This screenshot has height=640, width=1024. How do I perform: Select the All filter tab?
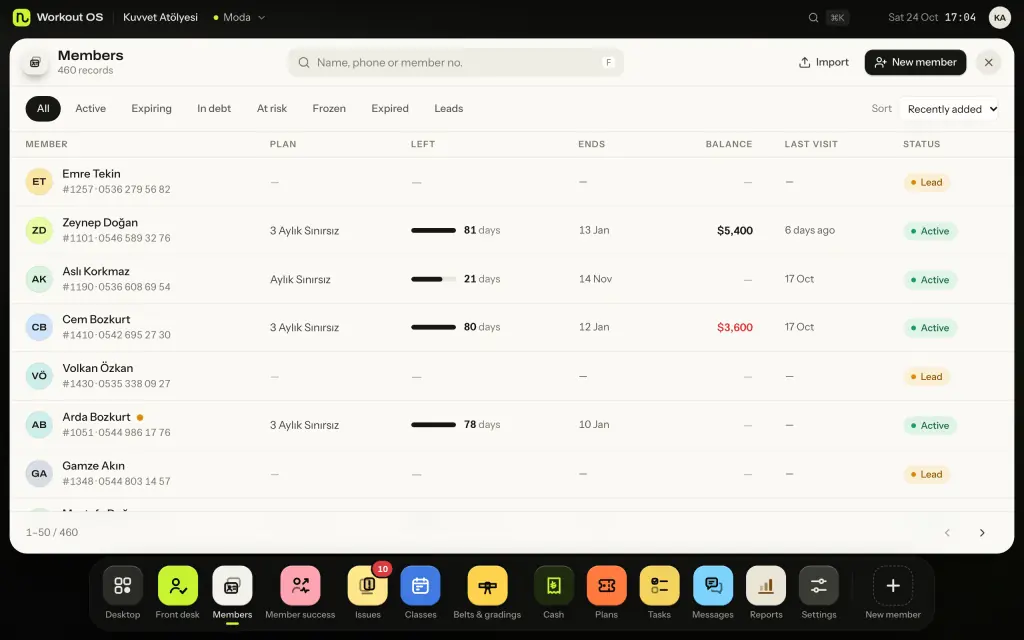(43, 108)
